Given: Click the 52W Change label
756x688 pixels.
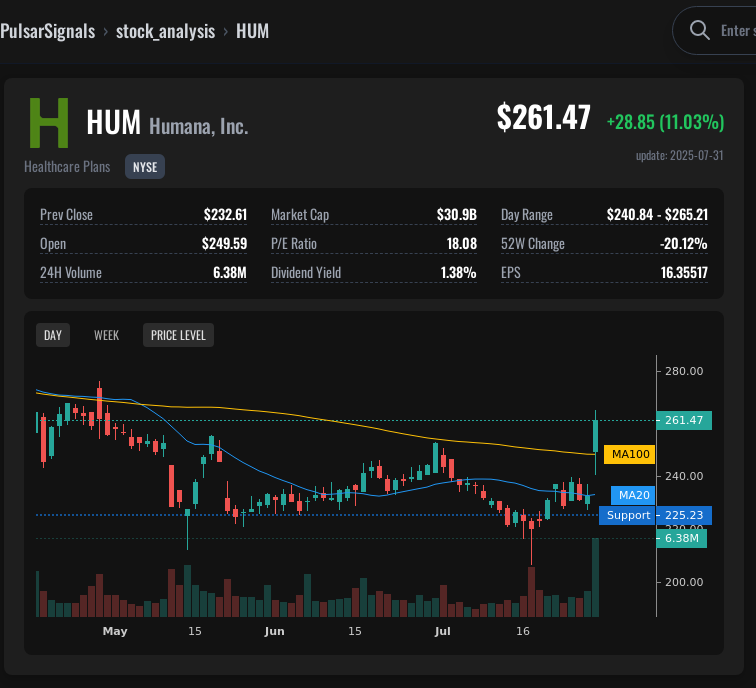Looking at the screenshot, I should tap(533, 243).
